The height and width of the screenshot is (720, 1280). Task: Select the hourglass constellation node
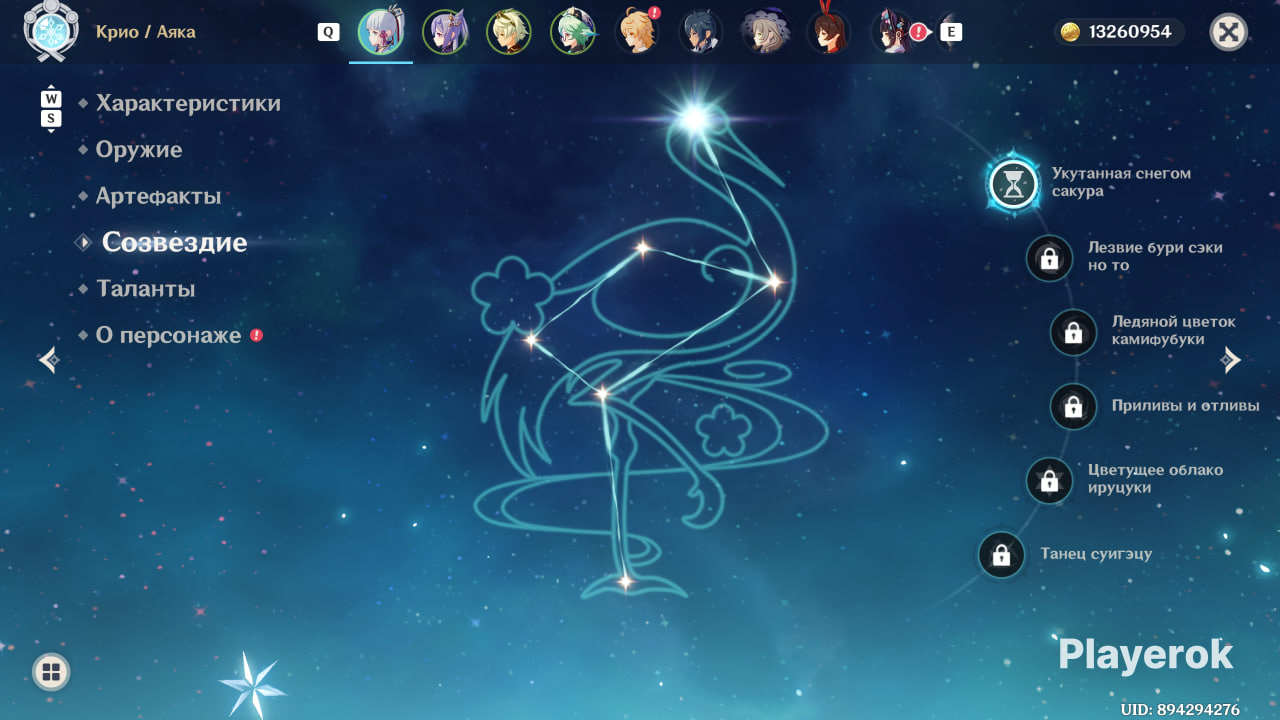tap(1014, 184)
